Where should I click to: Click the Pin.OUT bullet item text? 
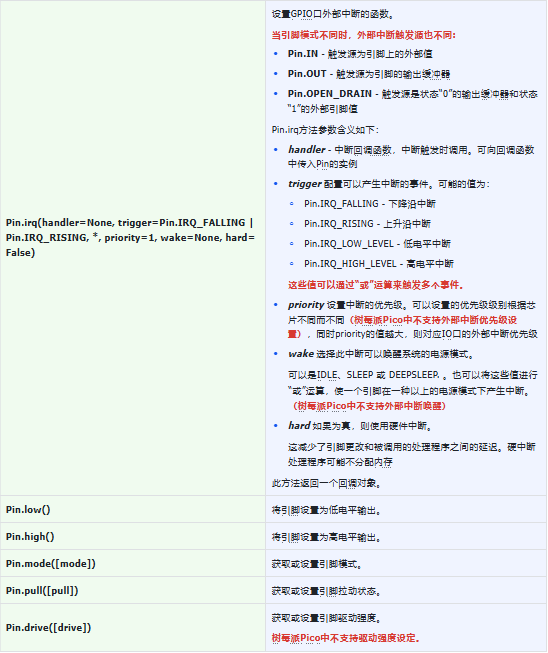pyautogui.click(x=369, y=74)
